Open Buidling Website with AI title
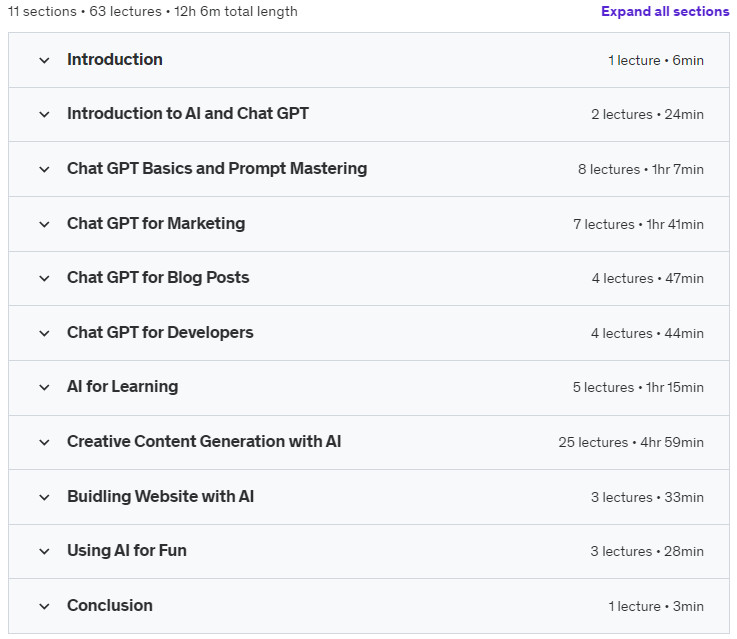737x639 pixels. click(x=160, y=497)
